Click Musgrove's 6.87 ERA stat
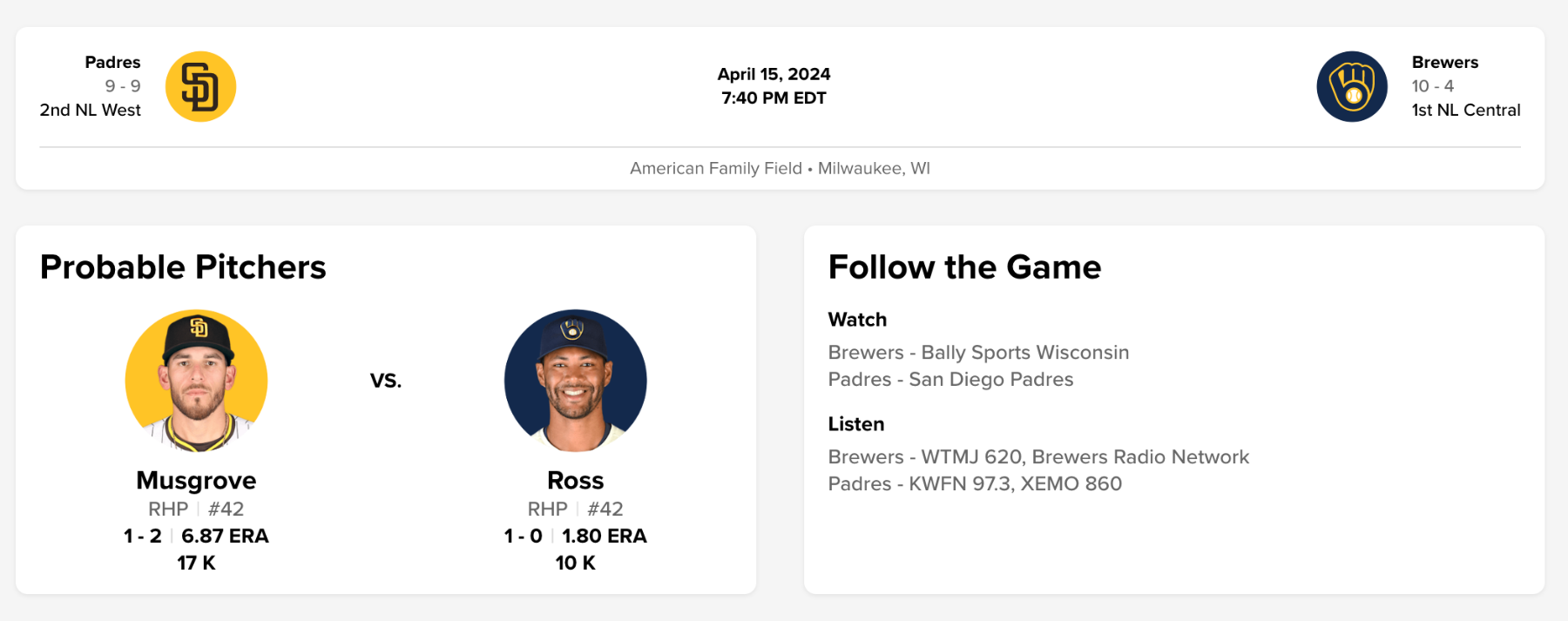This screenshot has height=621, width=1568. [x=225, y=537]
